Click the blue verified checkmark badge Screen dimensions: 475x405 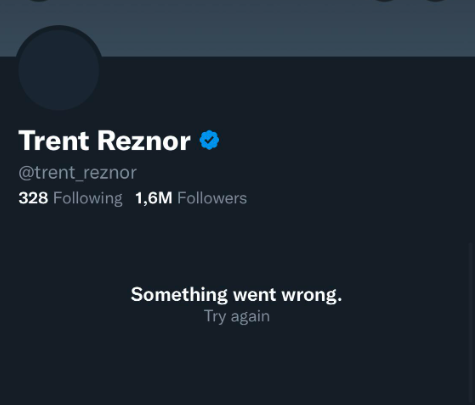(x=209, y=140)
